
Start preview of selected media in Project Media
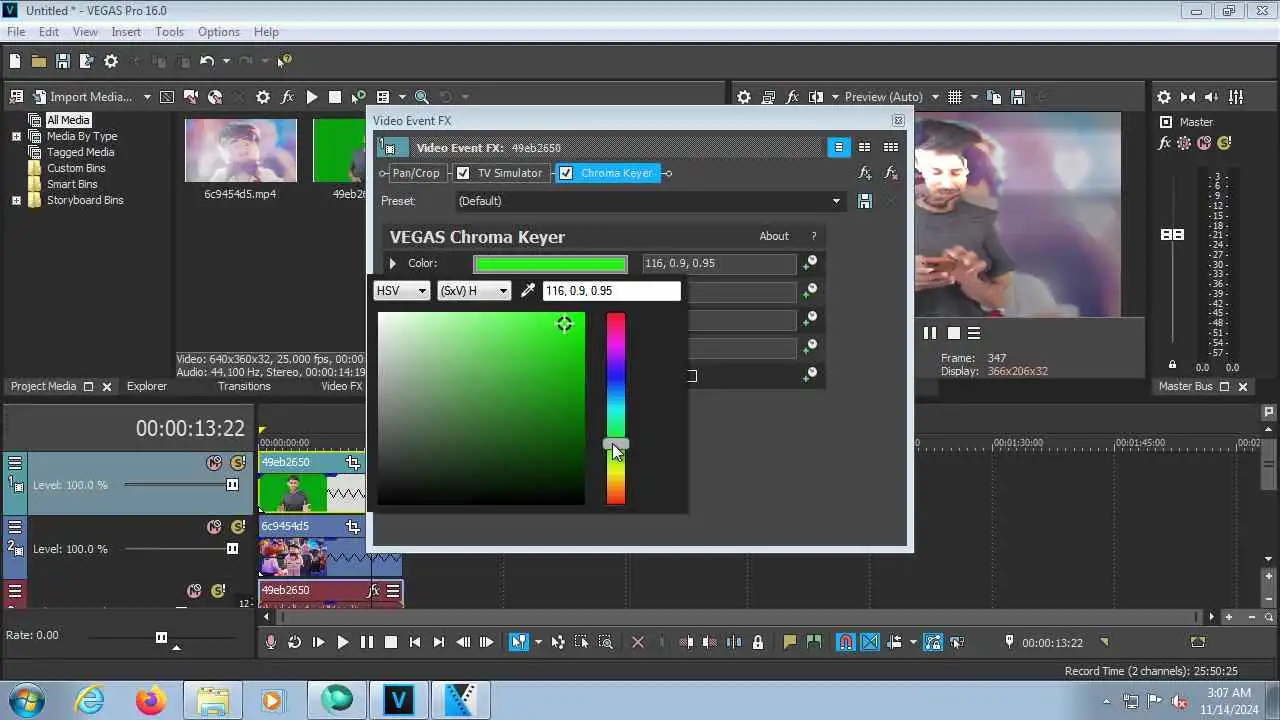coord(312,97)
